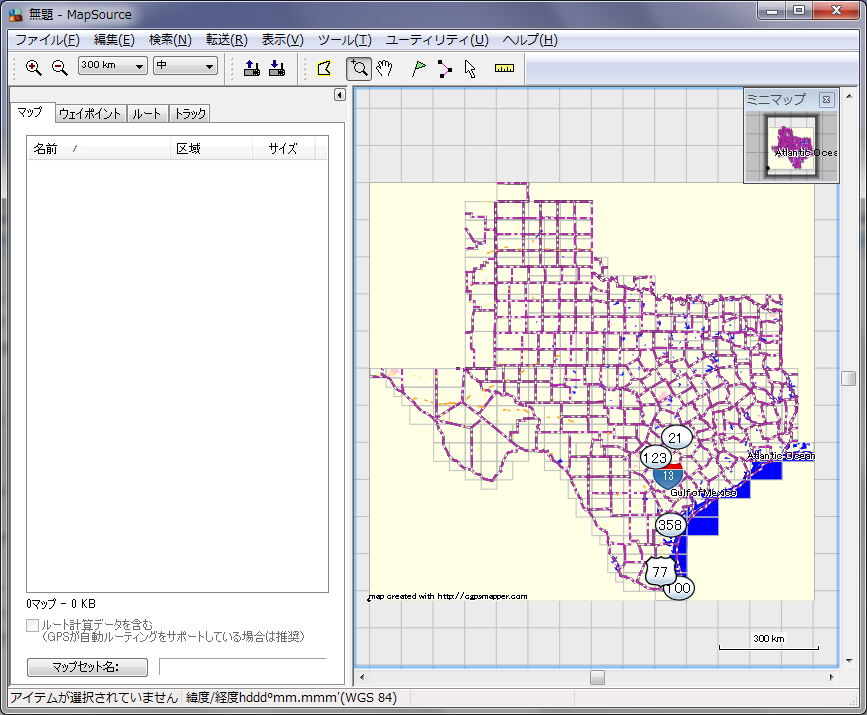Image resolution: width=867 pixels, height=715 pixels.
Task: Open the 編集(E) menu
Action: pos(114,40)
